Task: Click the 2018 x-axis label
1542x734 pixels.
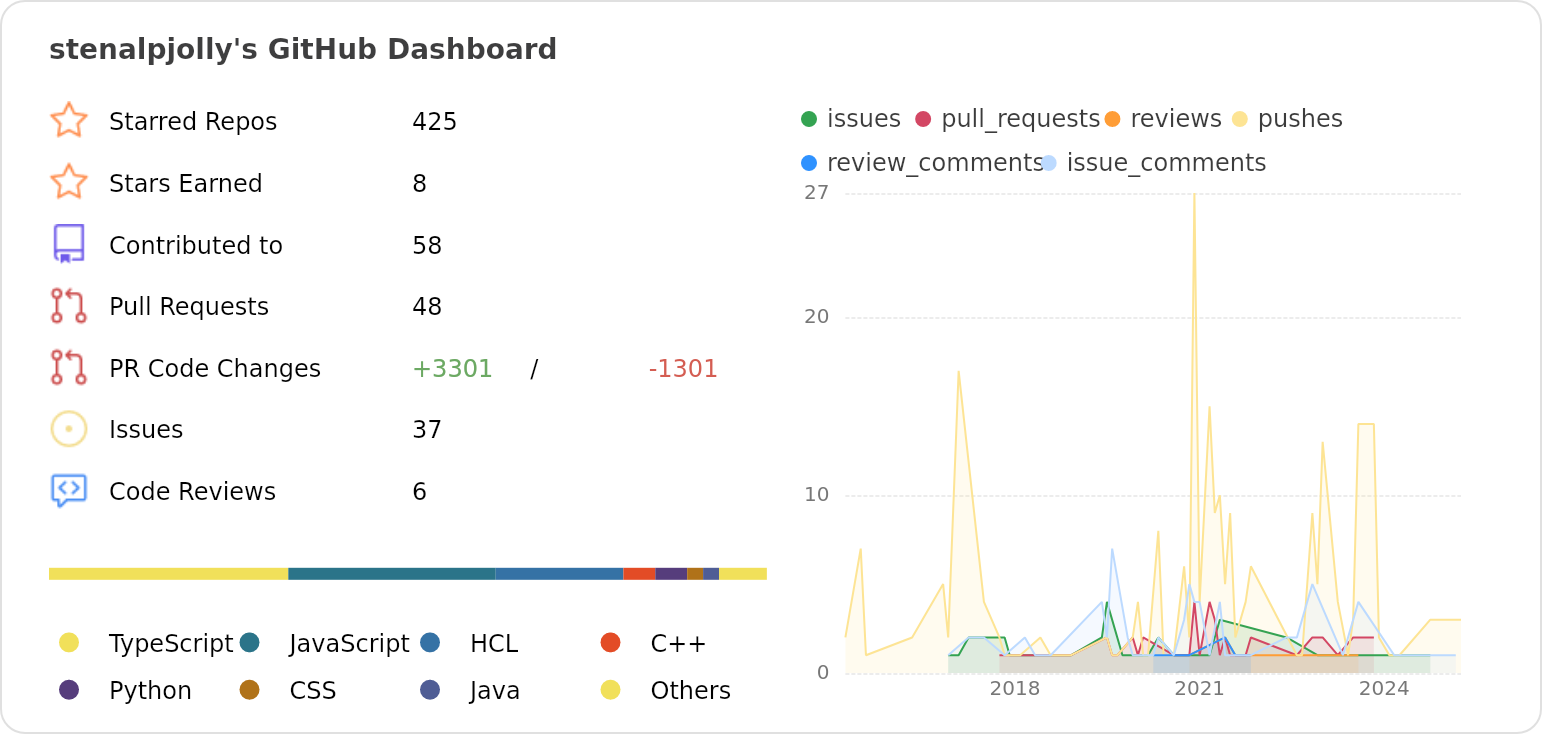Action: click(x=1015, y=689)
